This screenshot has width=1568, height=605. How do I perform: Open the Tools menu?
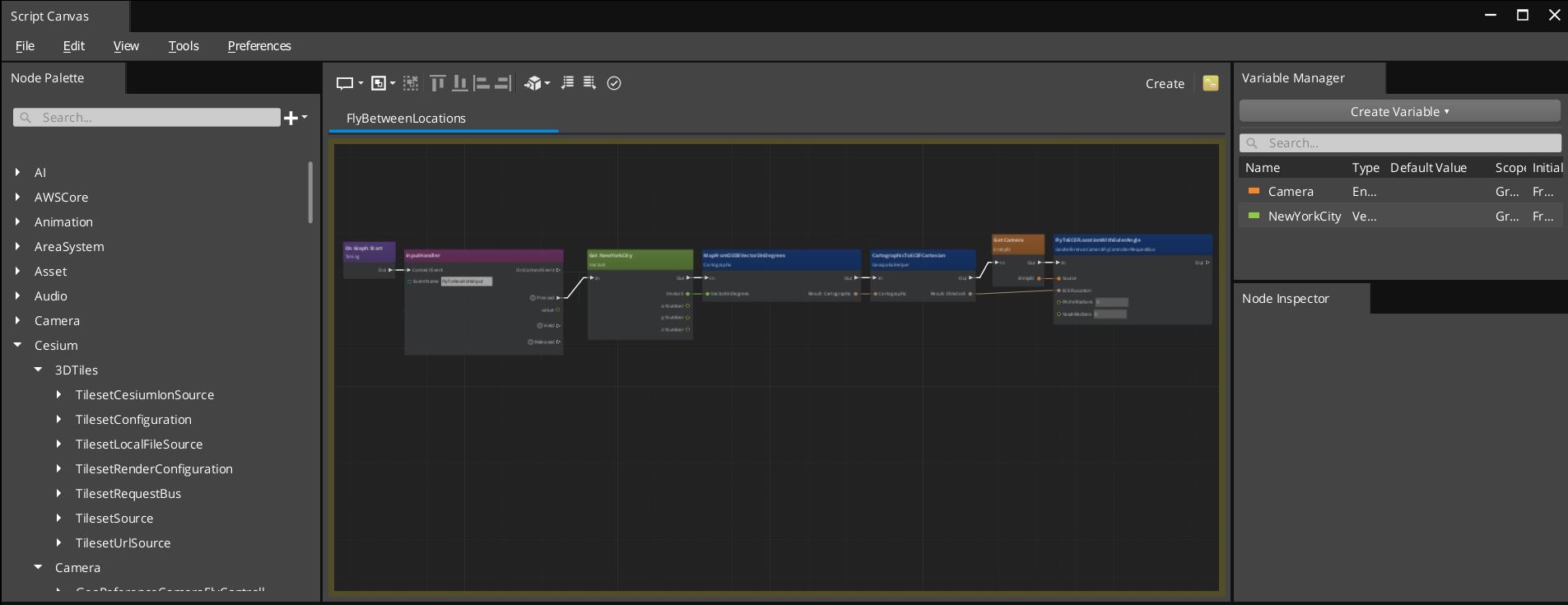tap(184, 46)
